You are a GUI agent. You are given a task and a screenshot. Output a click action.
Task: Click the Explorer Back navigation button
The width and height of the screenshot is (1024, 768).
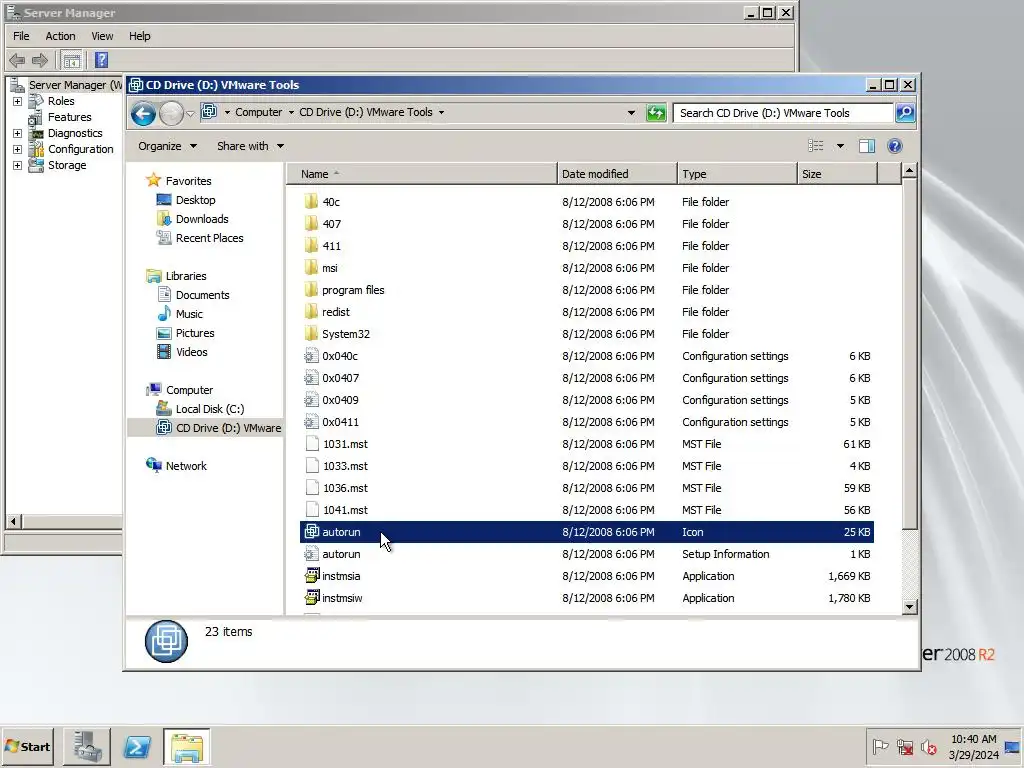[143, 114]
